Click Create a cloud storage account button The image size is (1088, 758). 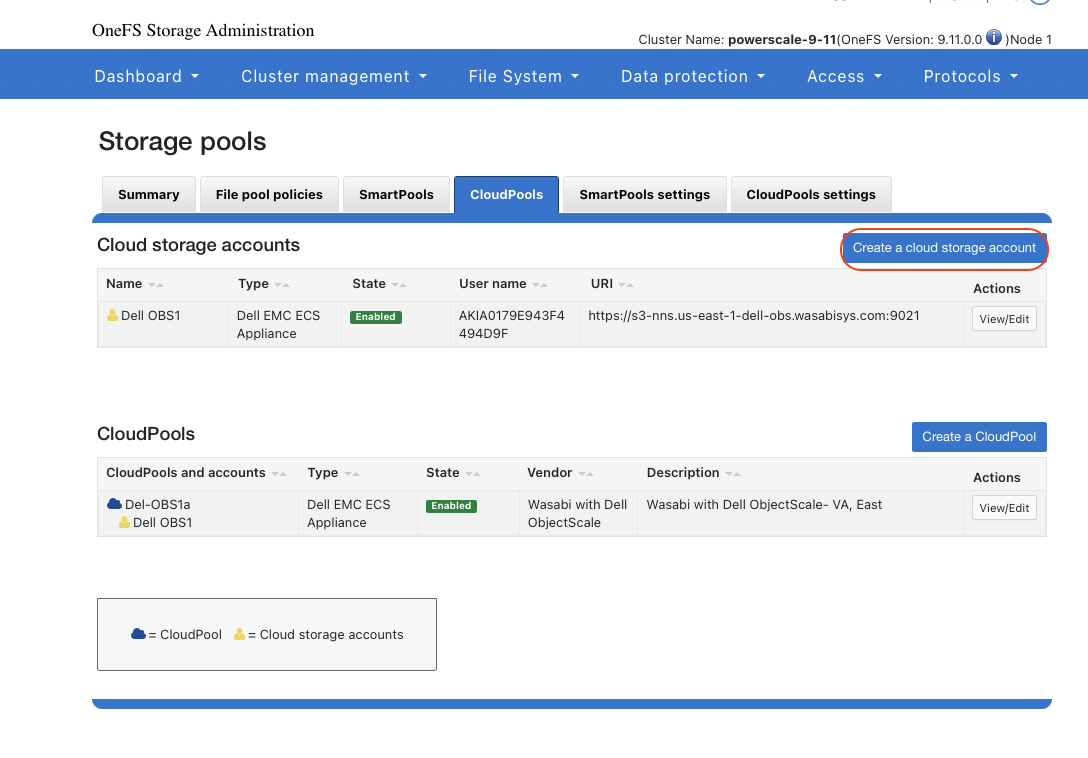[944, 248]
